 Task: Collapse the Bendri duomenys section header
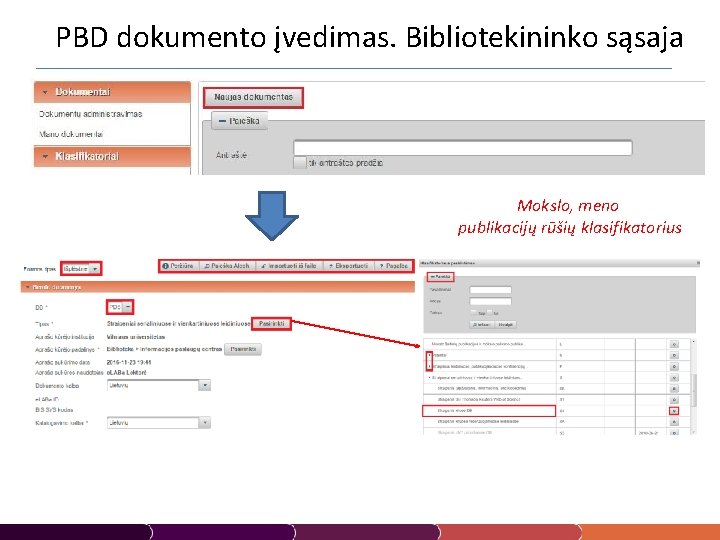(218, 287)
